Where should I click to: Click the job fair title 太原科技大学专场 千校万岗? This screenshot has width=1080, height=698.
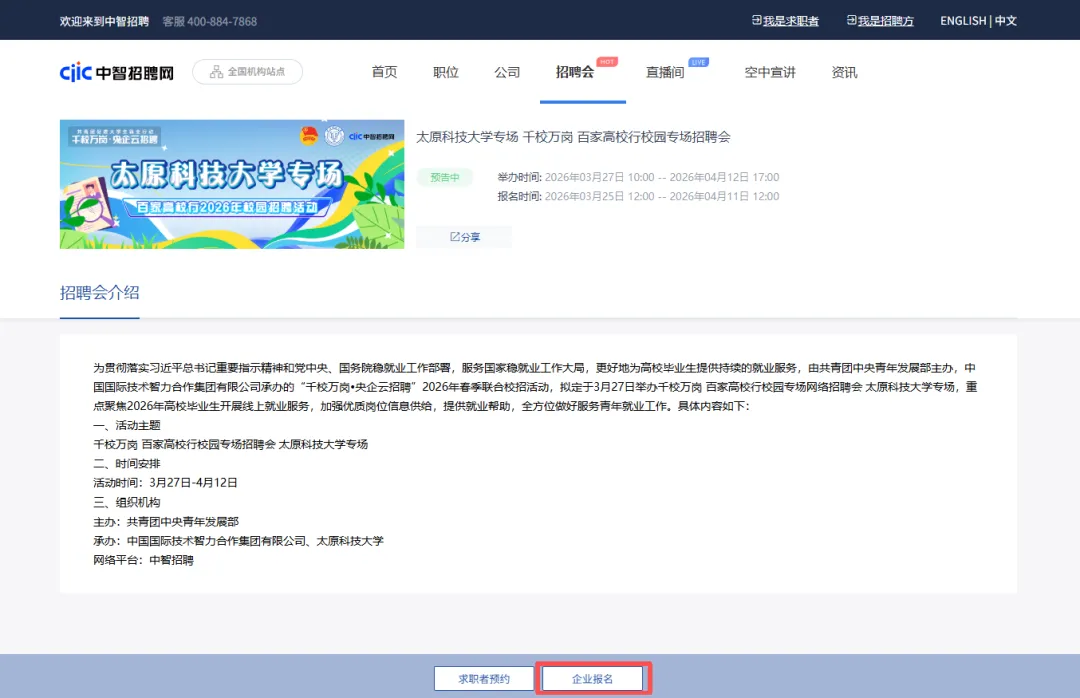[x=573, y=137]
